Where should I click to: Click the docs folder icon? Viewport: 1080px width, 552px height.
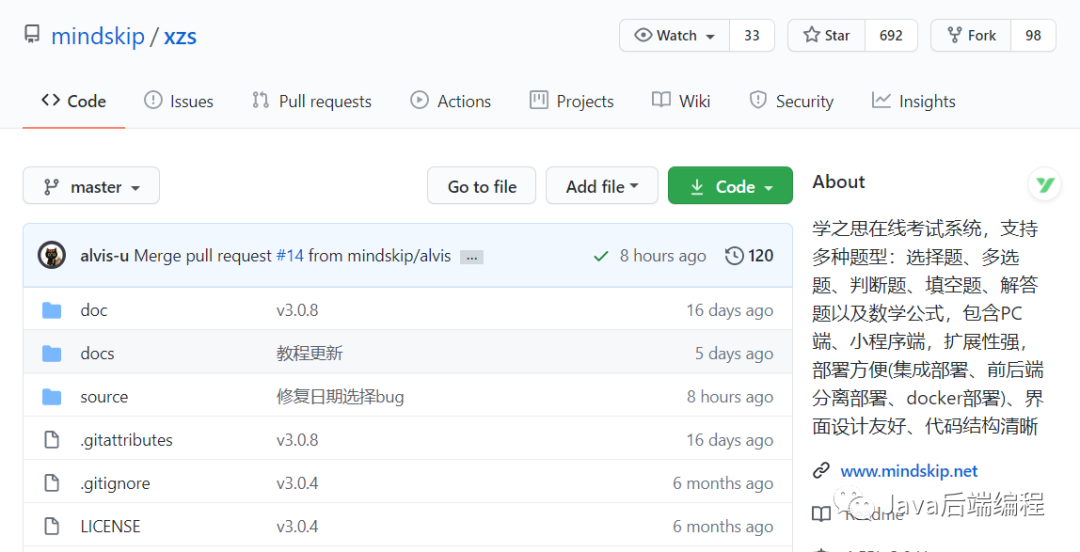[52, 354]
